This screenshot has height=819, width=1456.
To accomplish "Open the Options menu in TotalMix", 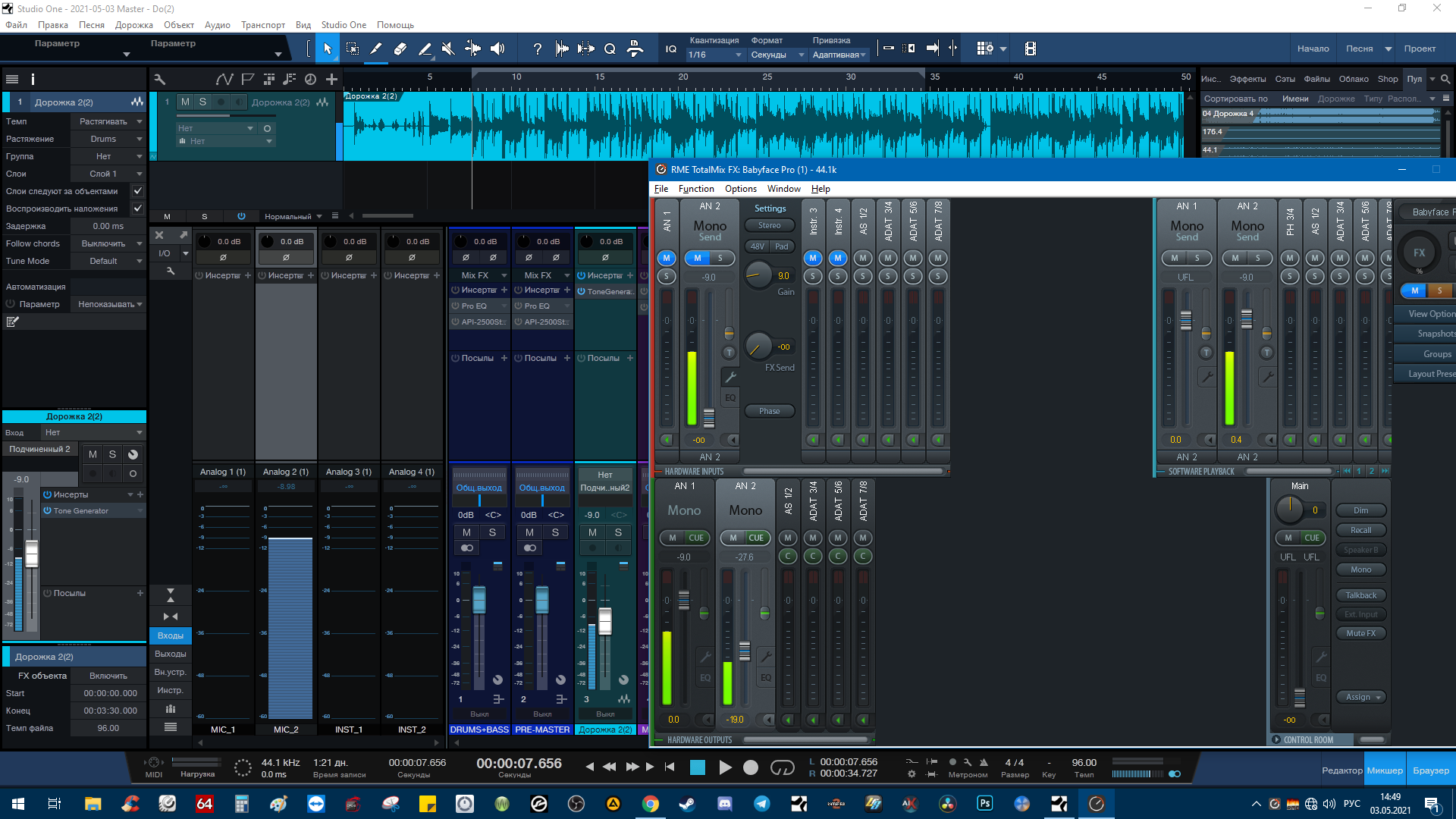I will [x=740, y=189].
